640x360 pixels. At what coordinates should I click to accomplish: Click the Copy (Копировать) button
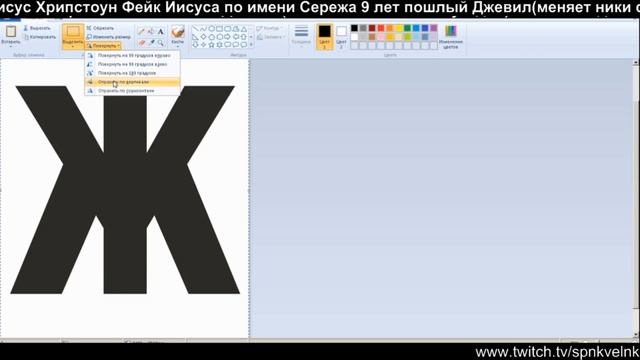point(40,37)
